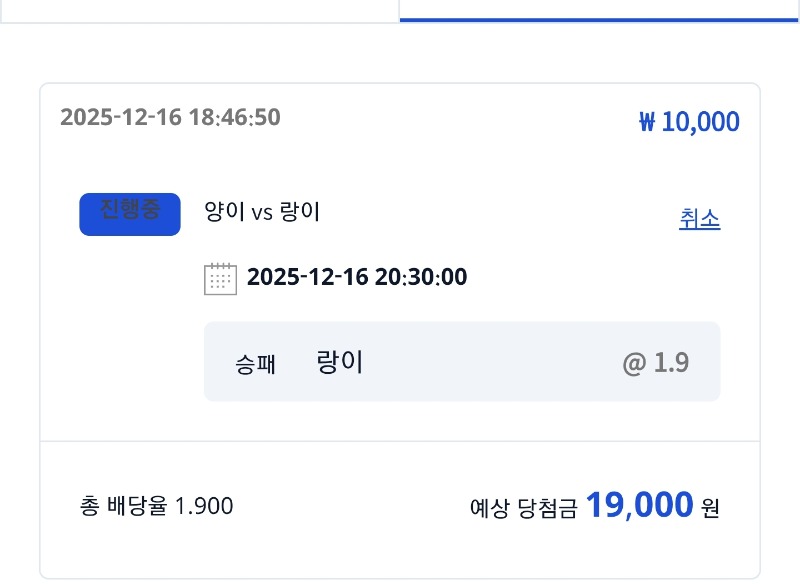Select the 랑이 pick in bet row
Screen dimensions: 800x584
click(340, 362)
